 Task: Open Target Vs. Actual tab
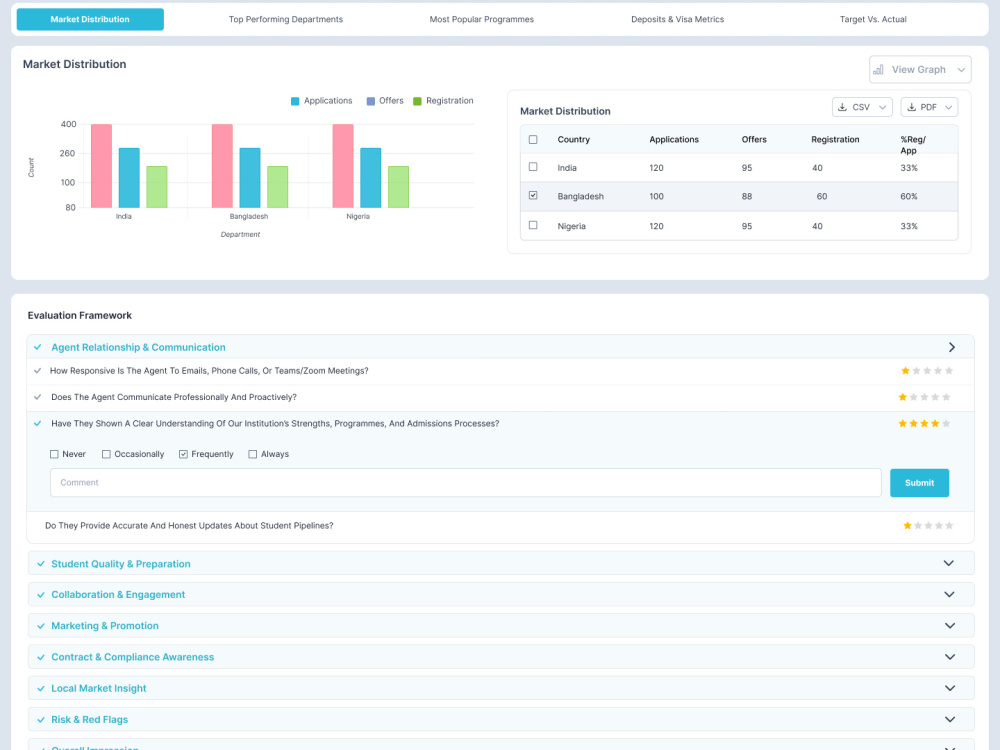873,19
